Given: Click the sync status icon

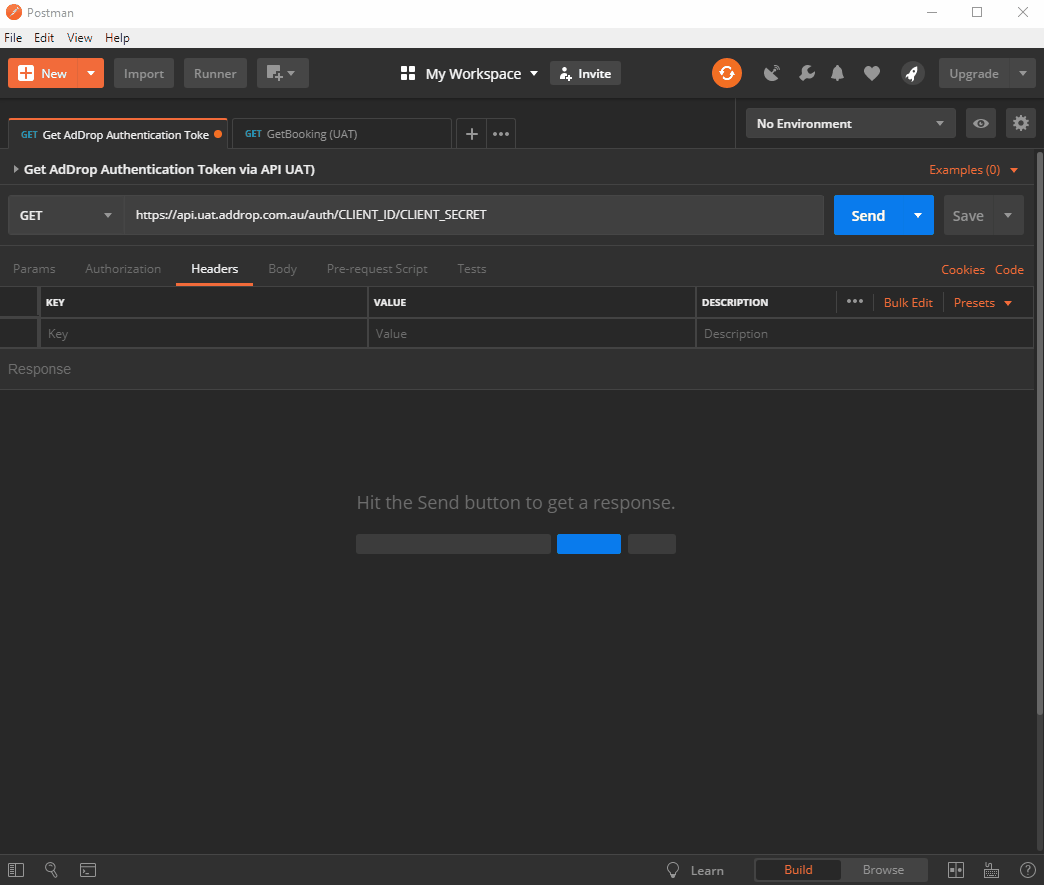Looking at the screenshot, I should (726, 73).
